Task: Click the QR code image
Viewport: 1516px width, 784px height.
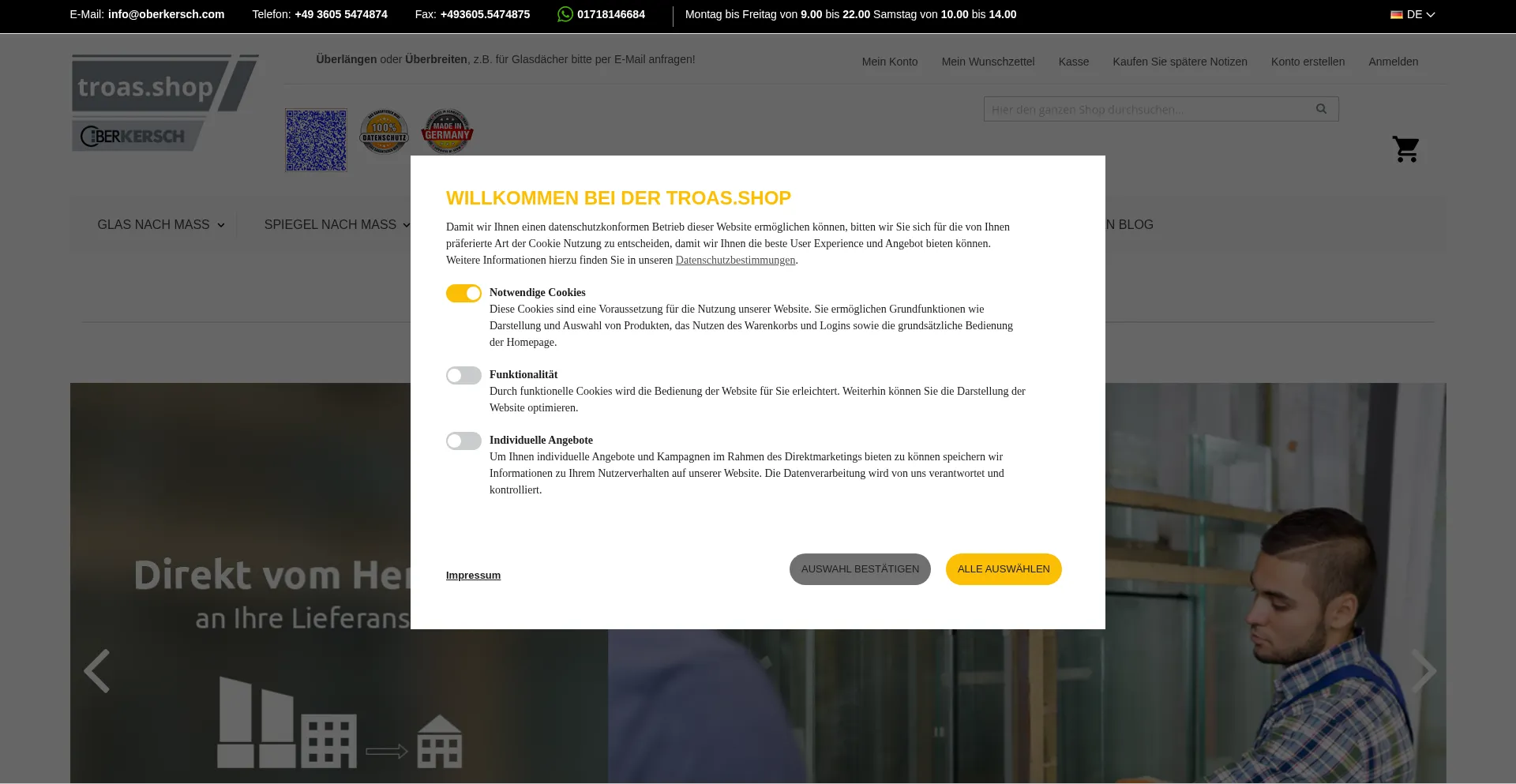Action: click(x=316, y=140)
